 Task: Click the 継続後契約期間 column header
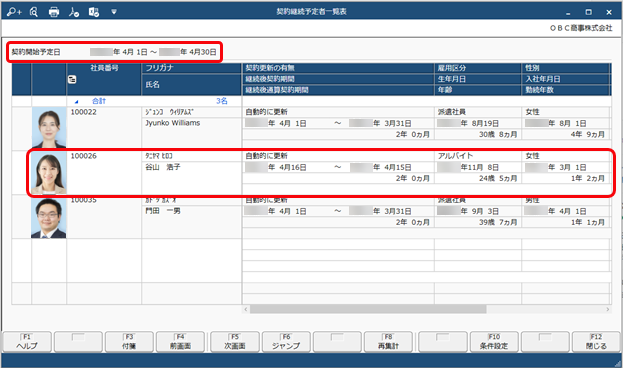[x=338, y=79]
